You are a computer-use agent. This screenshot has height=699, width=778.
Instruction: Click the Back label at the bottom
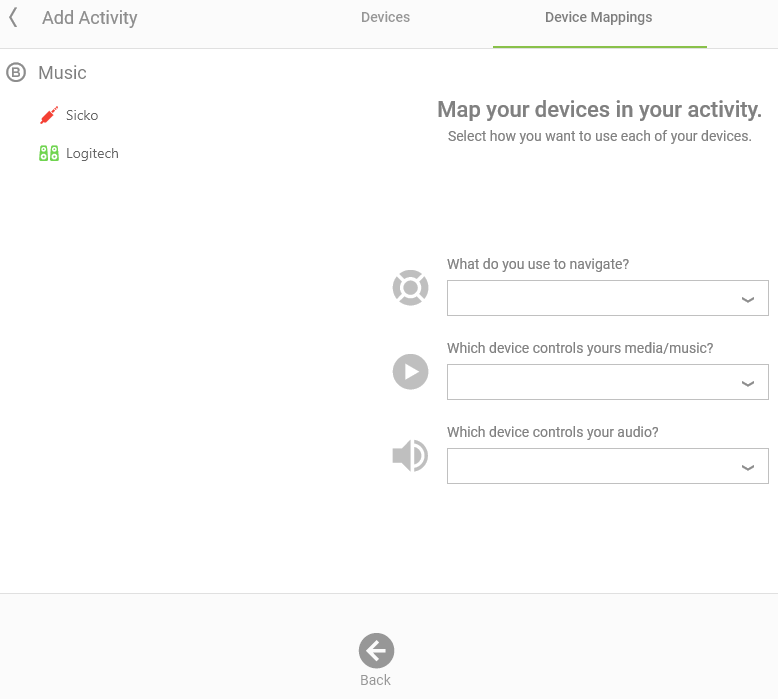point(376,680)
